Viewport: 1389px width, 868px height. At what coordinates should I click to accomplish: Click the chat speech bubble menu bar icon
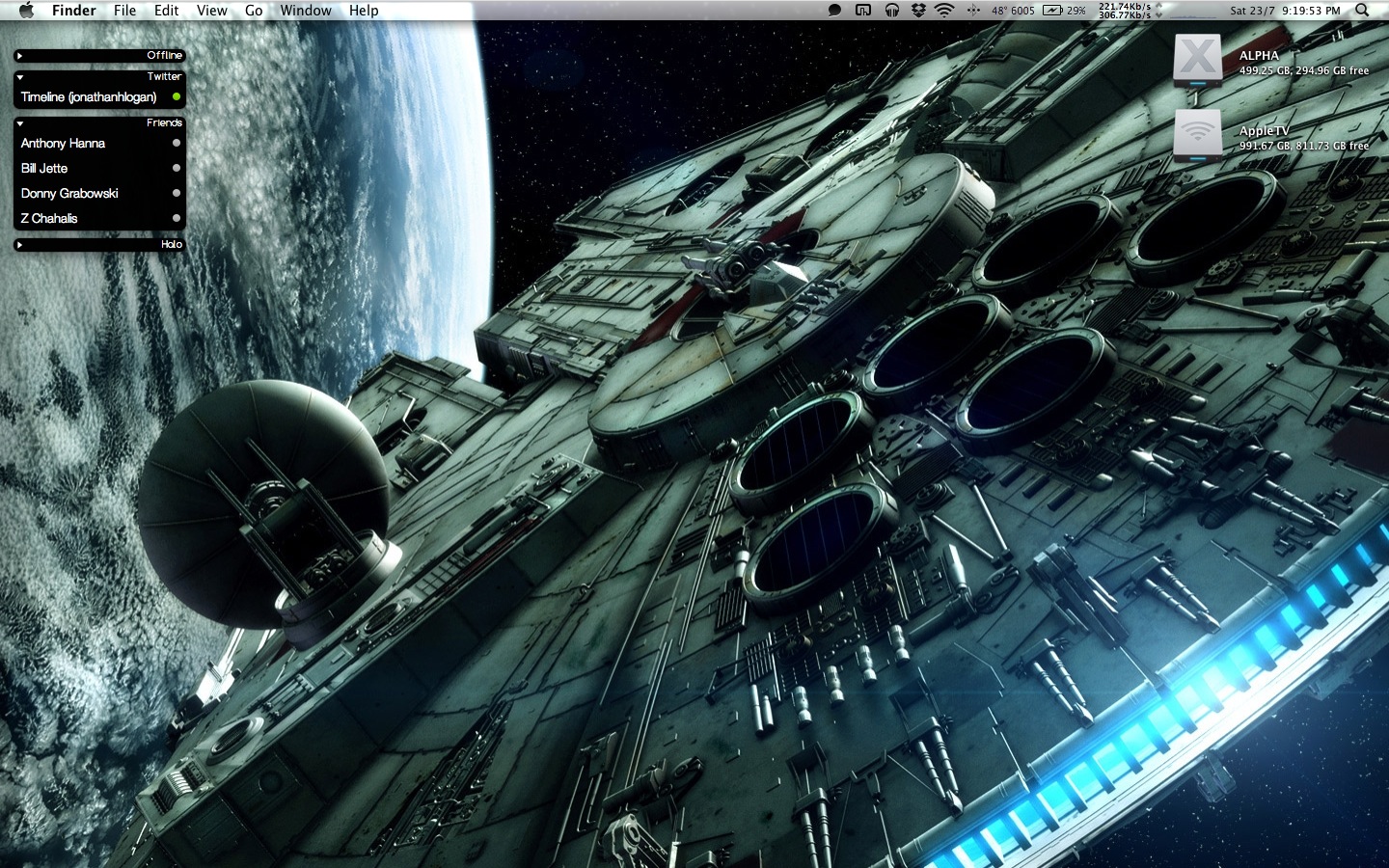tap(835, 10)
